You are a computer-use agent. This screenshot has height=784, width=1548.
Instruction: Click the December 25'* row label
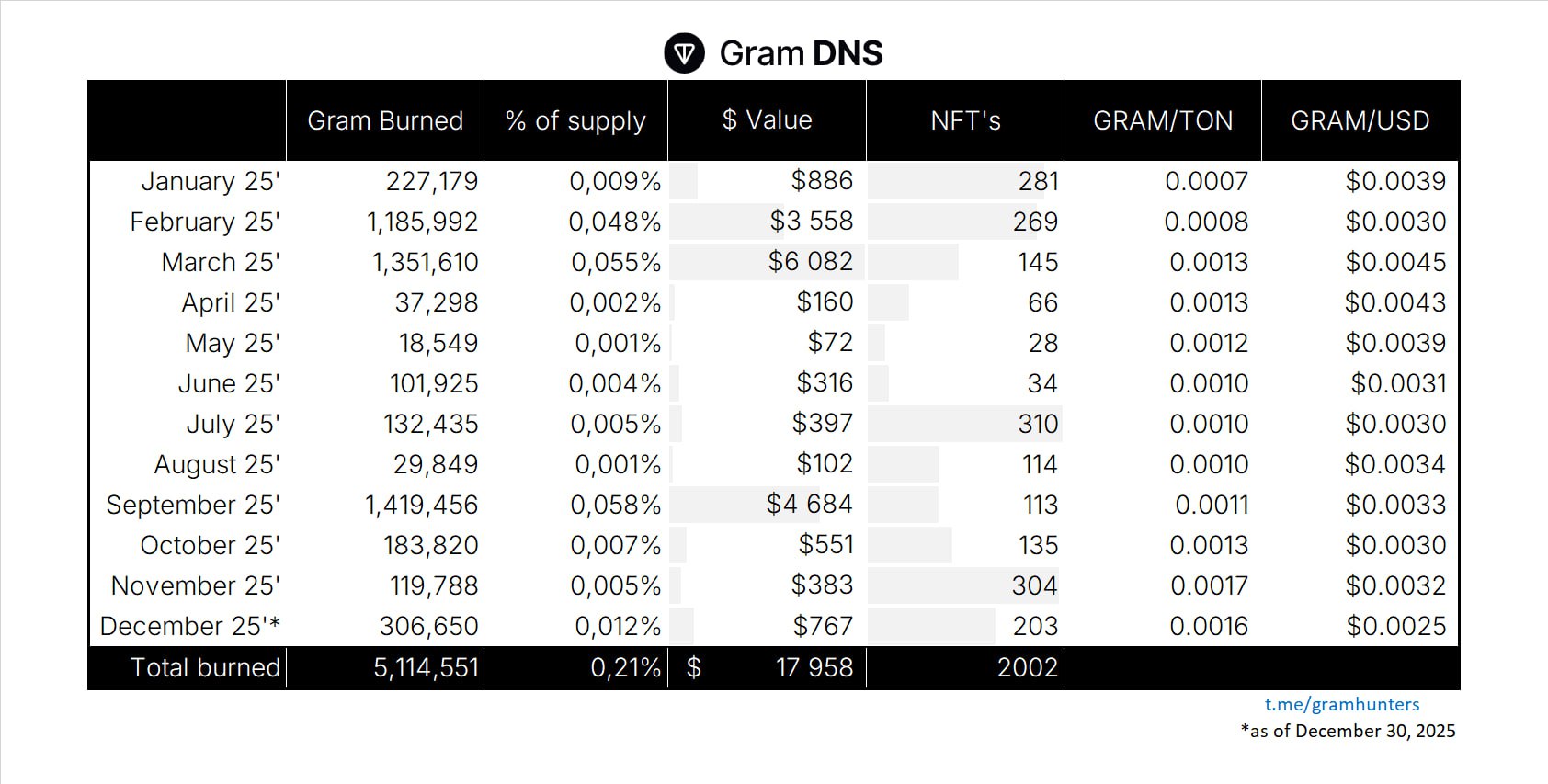(190, 626)
